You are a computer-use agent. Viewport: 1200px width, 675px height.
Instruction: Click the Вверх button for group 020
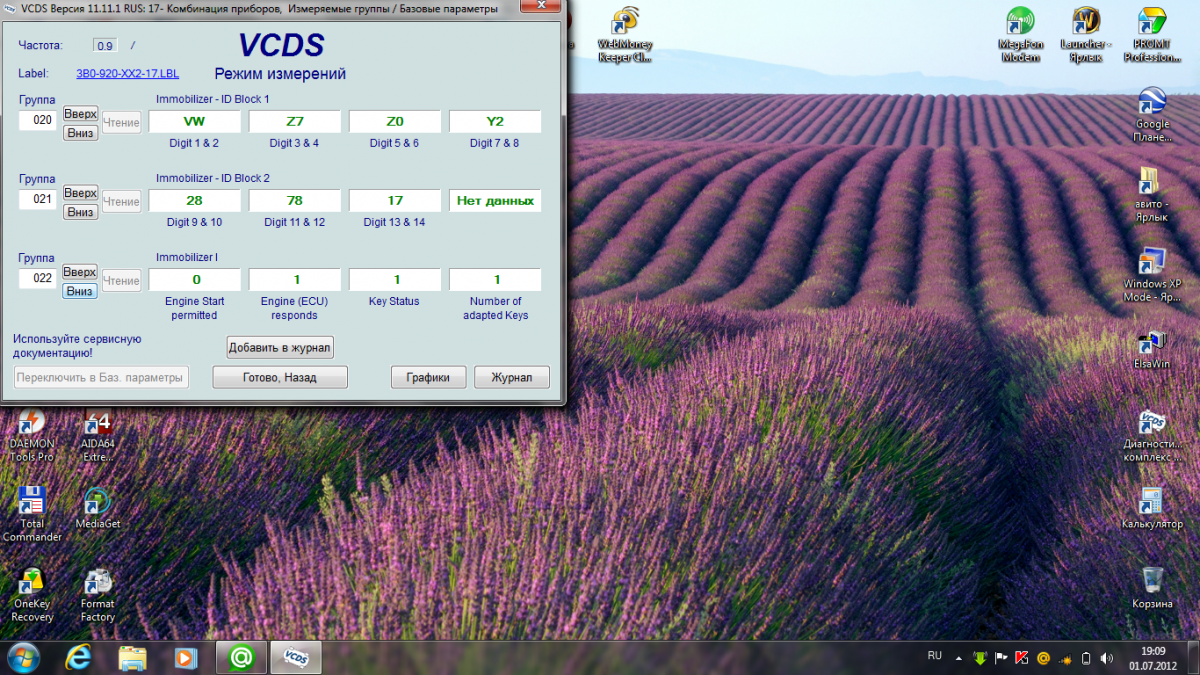coord(80,114)
